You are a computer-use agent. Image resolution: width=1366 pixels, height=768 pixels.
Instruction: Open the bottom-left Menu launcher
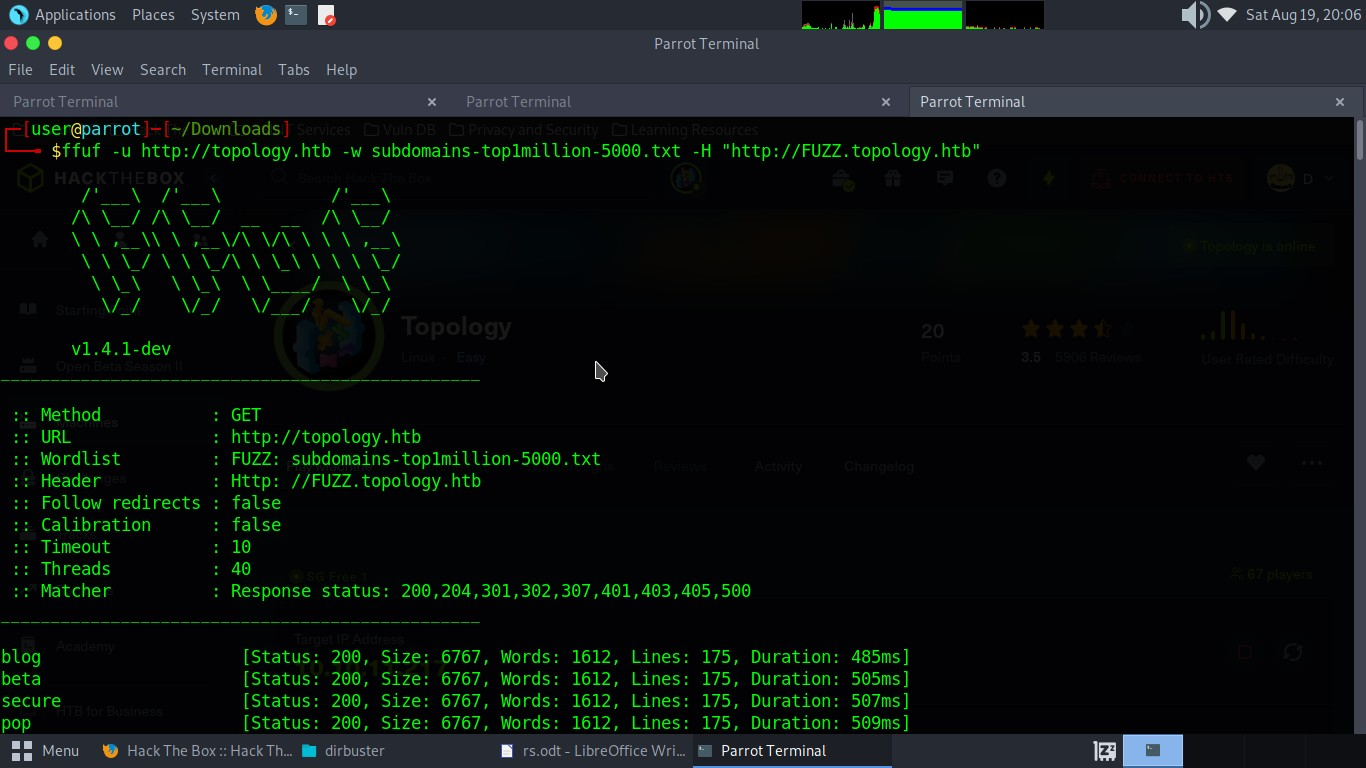(x=46, y=751)
